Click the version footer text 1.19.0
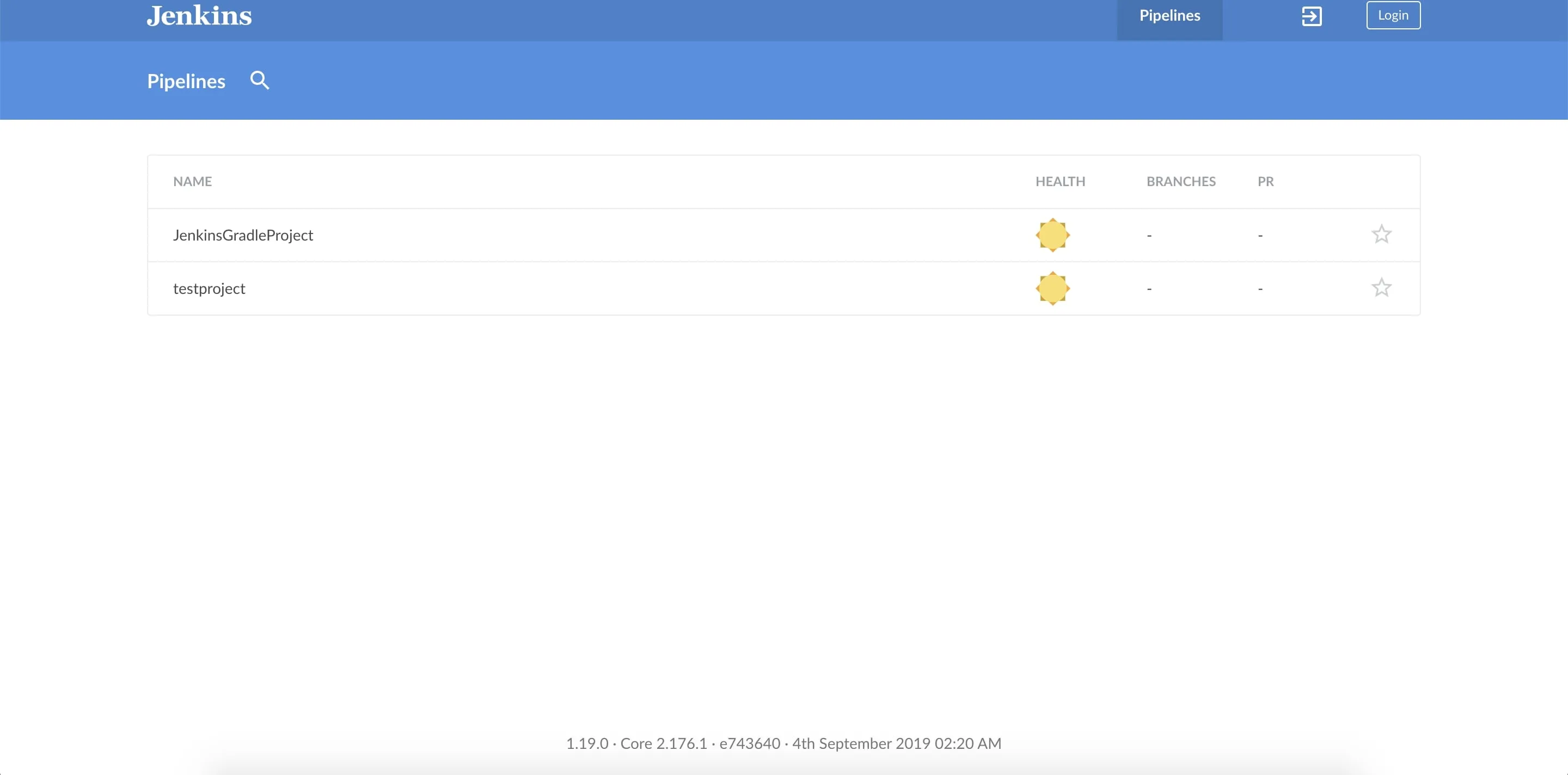1568x775 pixels. click(x=587, y=743)
